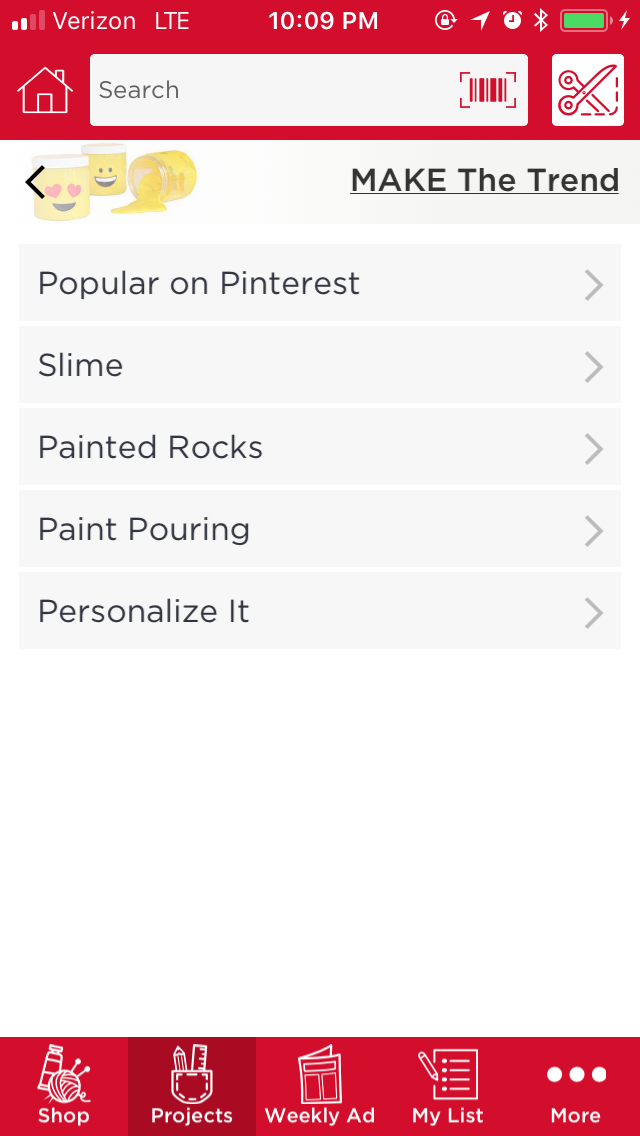Tap the More three-dots icon
640x1136 pixels.
(x=576, y=1085)
